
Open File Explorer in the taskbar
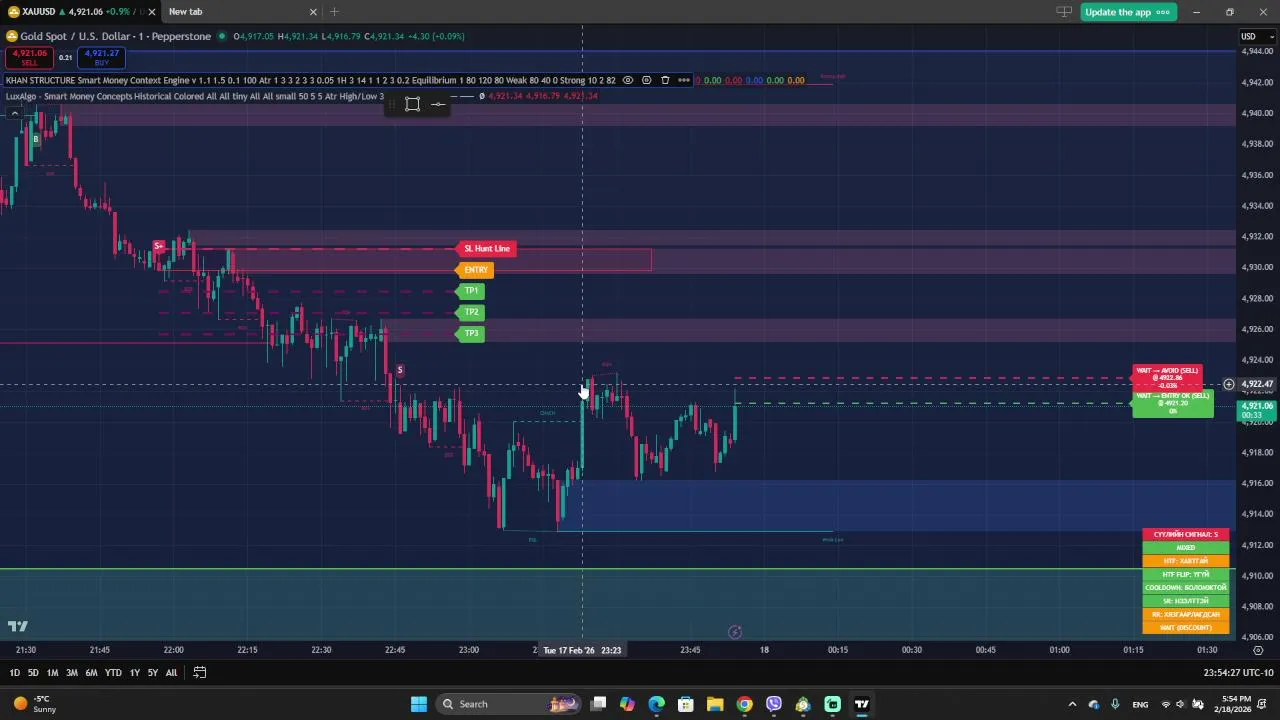point(715,704)
